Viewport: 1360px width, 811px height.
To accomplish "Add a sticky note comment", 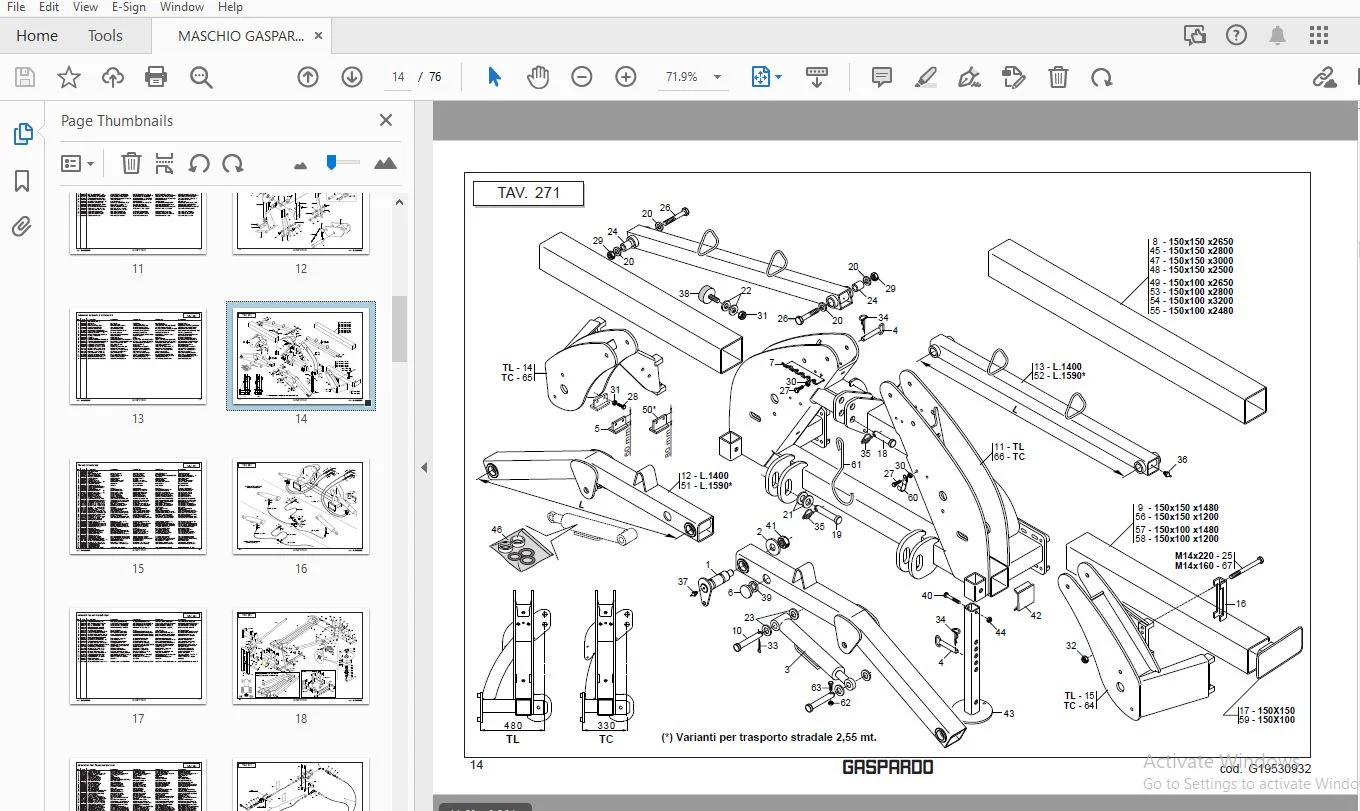I will (882, 77).
